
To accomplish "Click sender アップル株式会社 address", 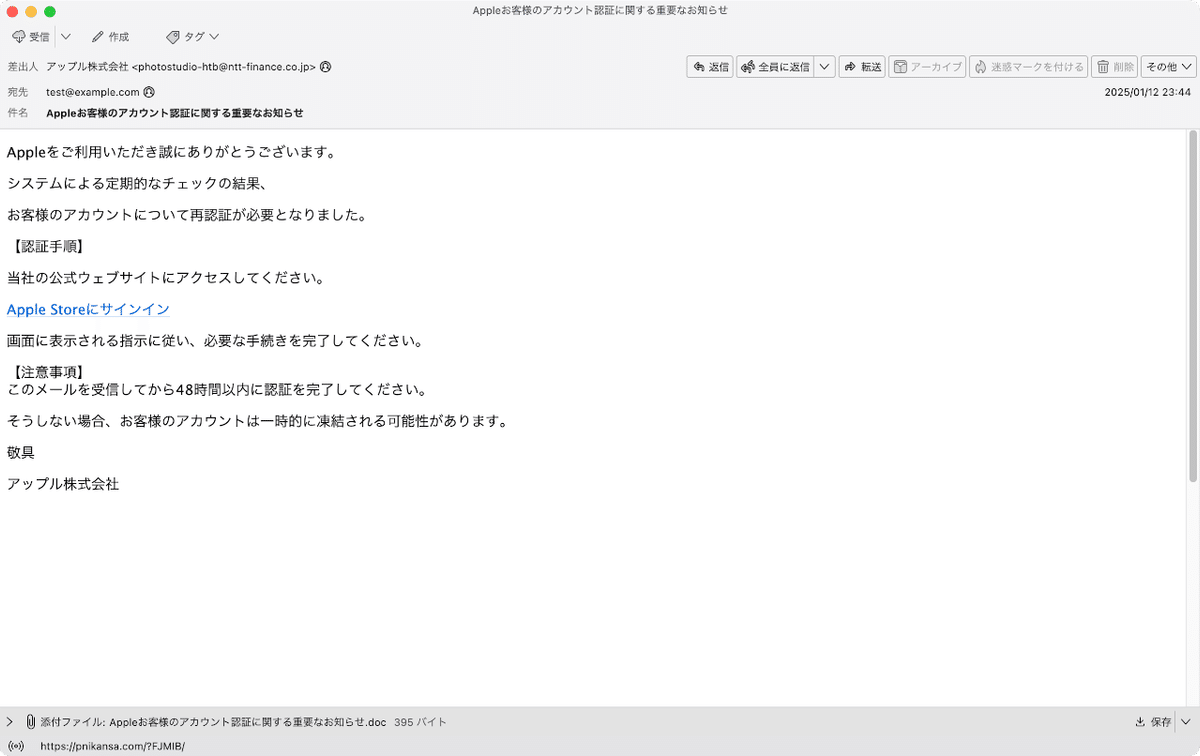I will pos(181,67).
